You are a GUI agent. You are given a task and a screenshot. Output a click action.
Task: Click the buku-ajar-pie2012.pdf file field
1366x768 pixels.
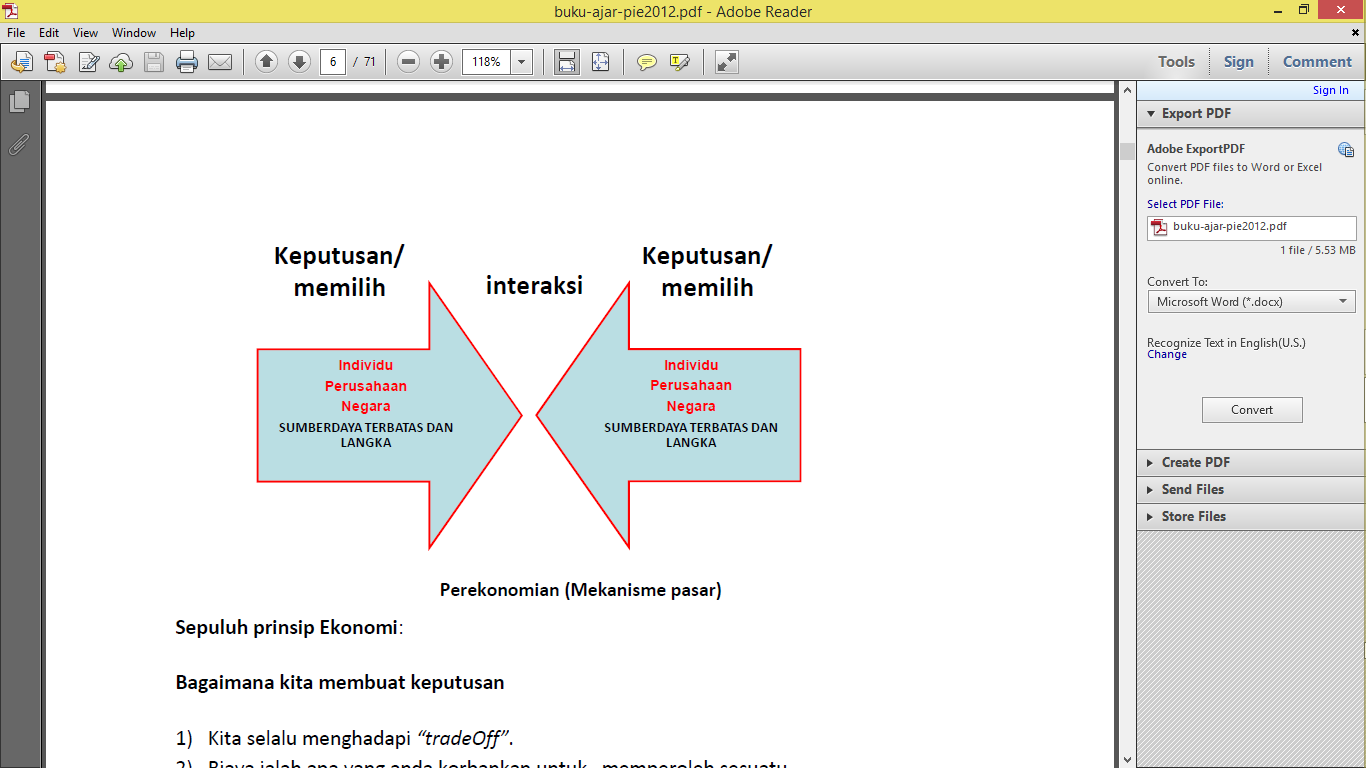click(1251, 227)
